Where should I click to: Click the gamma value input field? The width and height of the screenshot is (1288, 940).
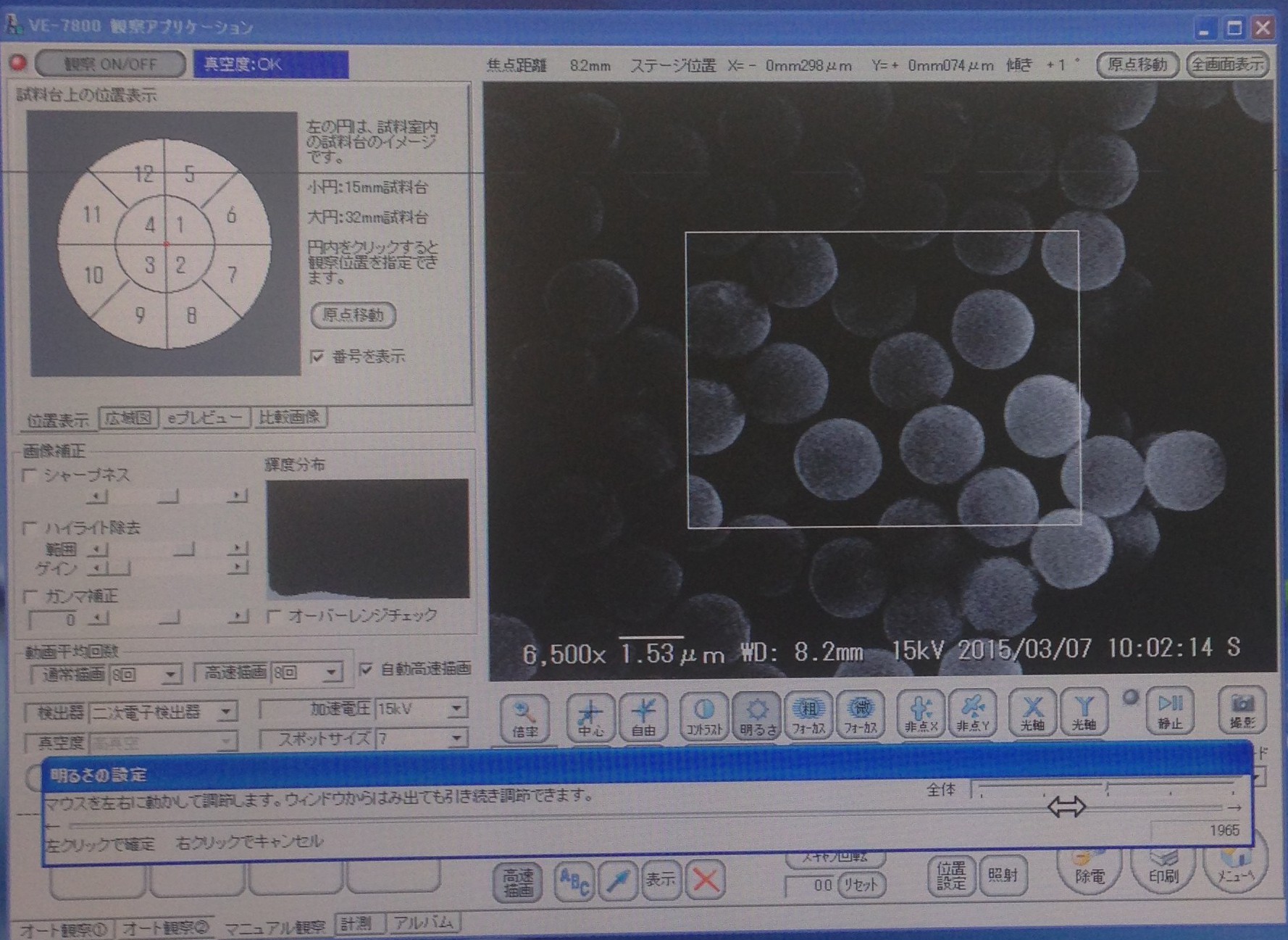pos(54,620)
